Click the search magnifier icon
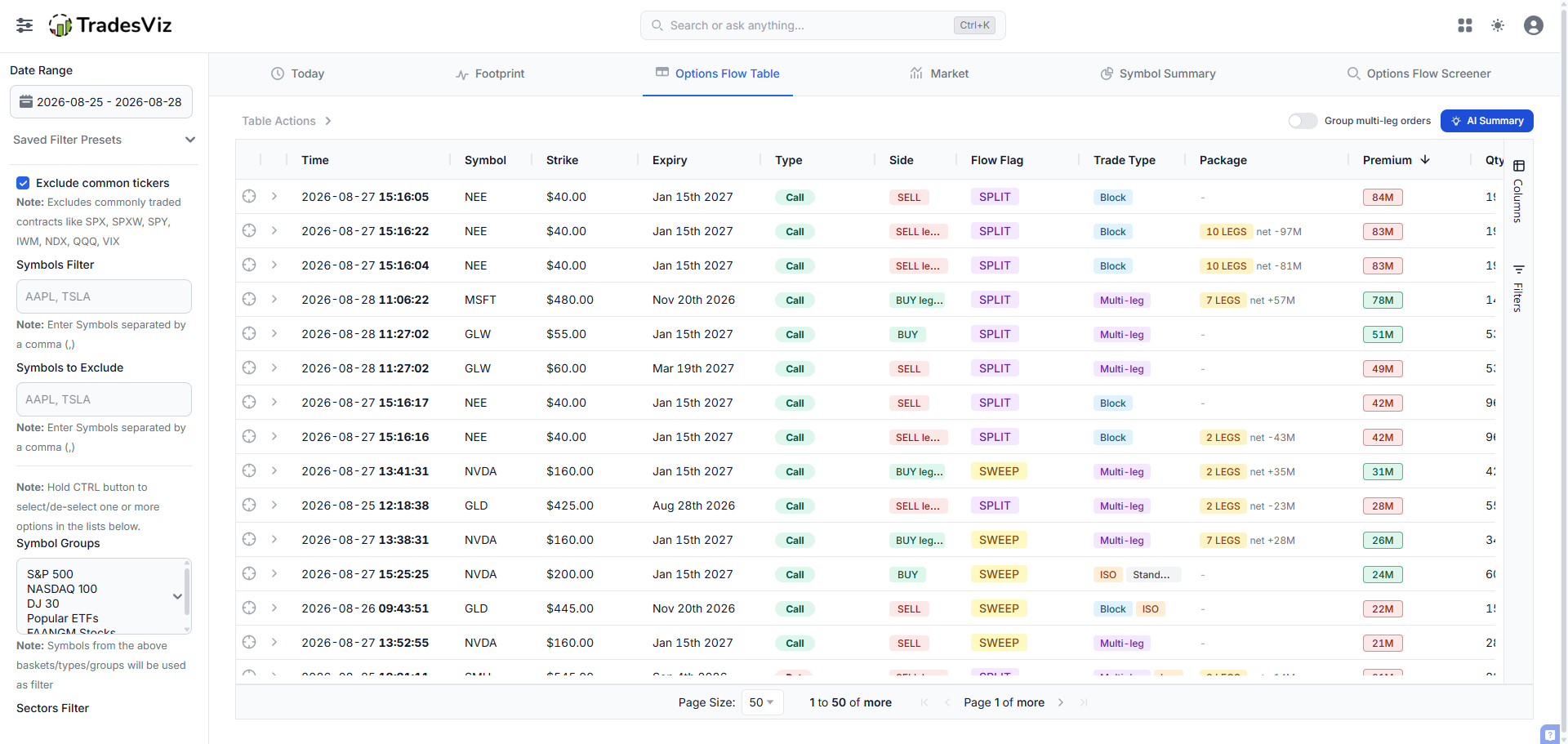The image size is (1568, 744). (657, 25)
